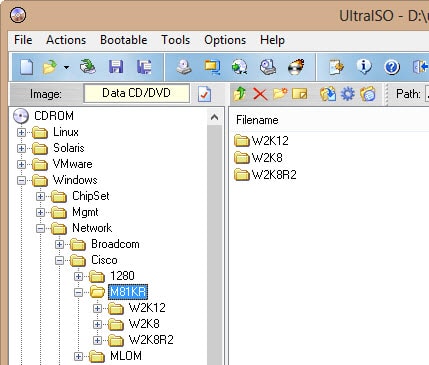Expand the Linux folder node
Image resolution: width=429 pixels, height=365 pixels.
tap(21, 132)
